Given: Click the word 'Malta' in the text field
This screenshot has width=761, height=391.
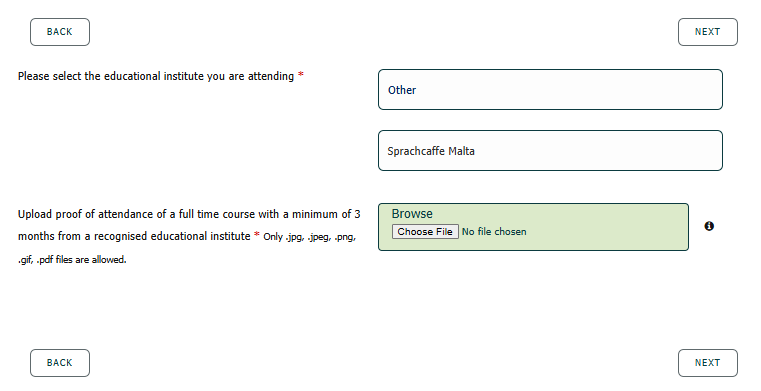Looking at the screenshot, I should pyautogui.click(x=461, y=151).
